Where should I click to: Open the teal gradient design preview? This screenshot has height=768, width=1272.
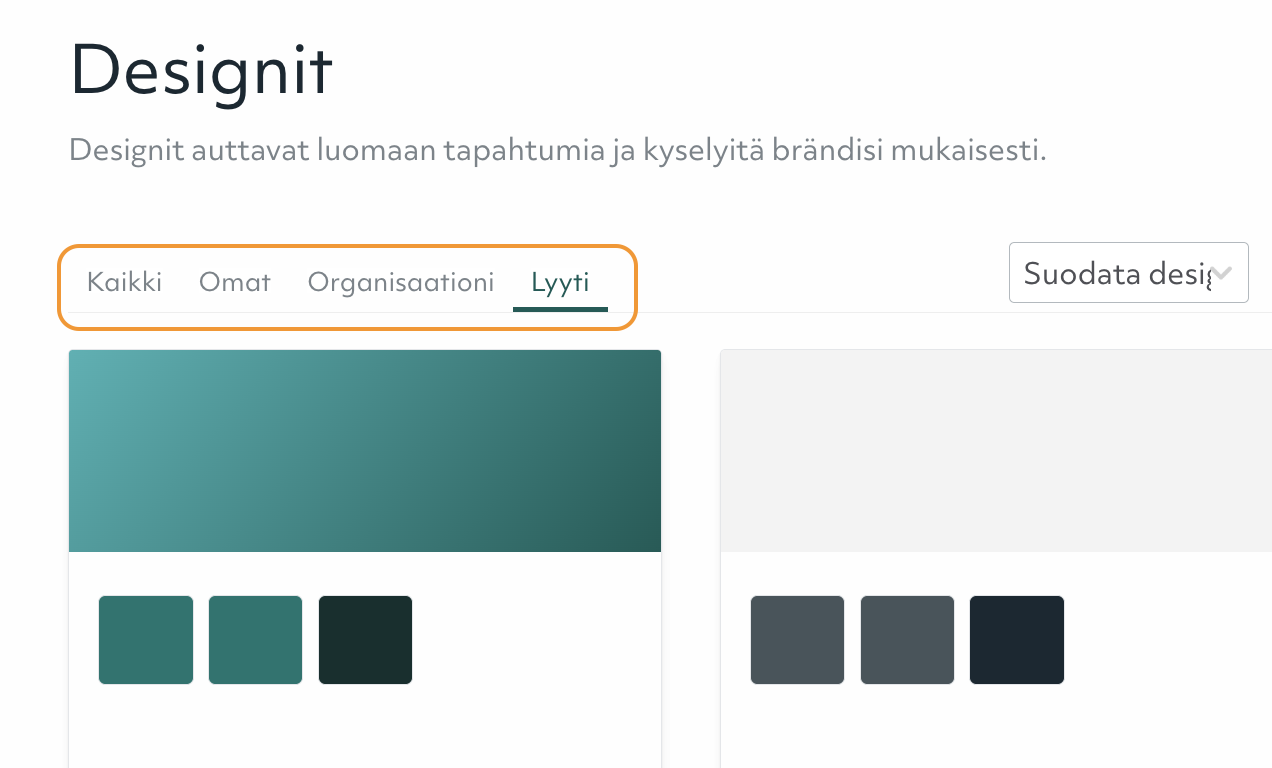click(365, 450)
